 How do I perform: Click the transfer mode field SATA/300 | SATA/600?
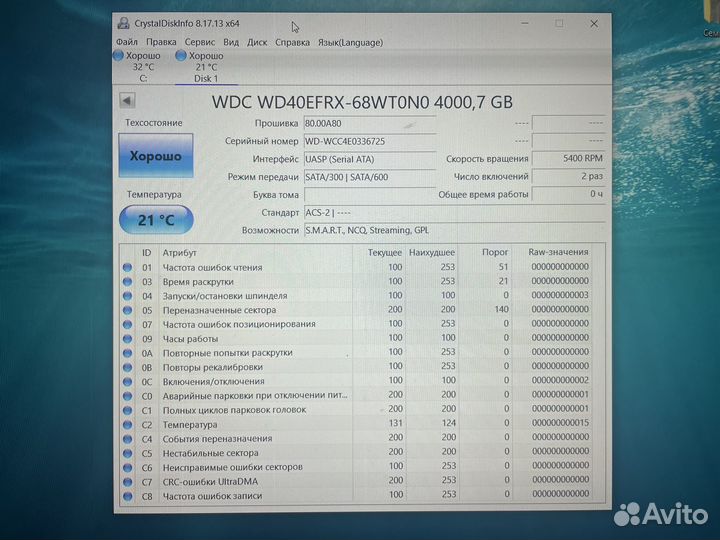click(x=369, y=177)
